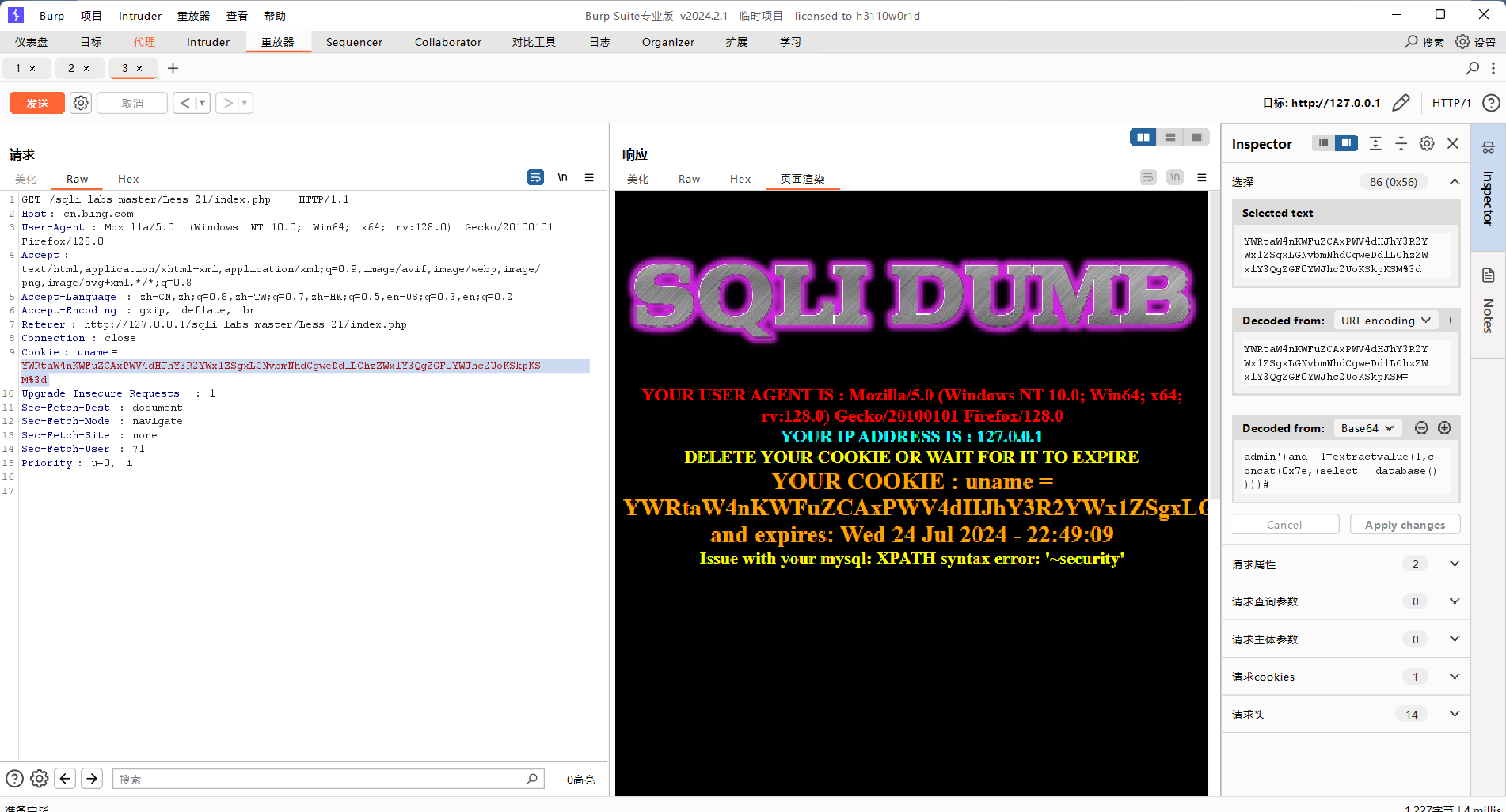The width and height of the screenshot is (1506, 812).
Task: Open the Organizer tab
Action: (667, 42)
